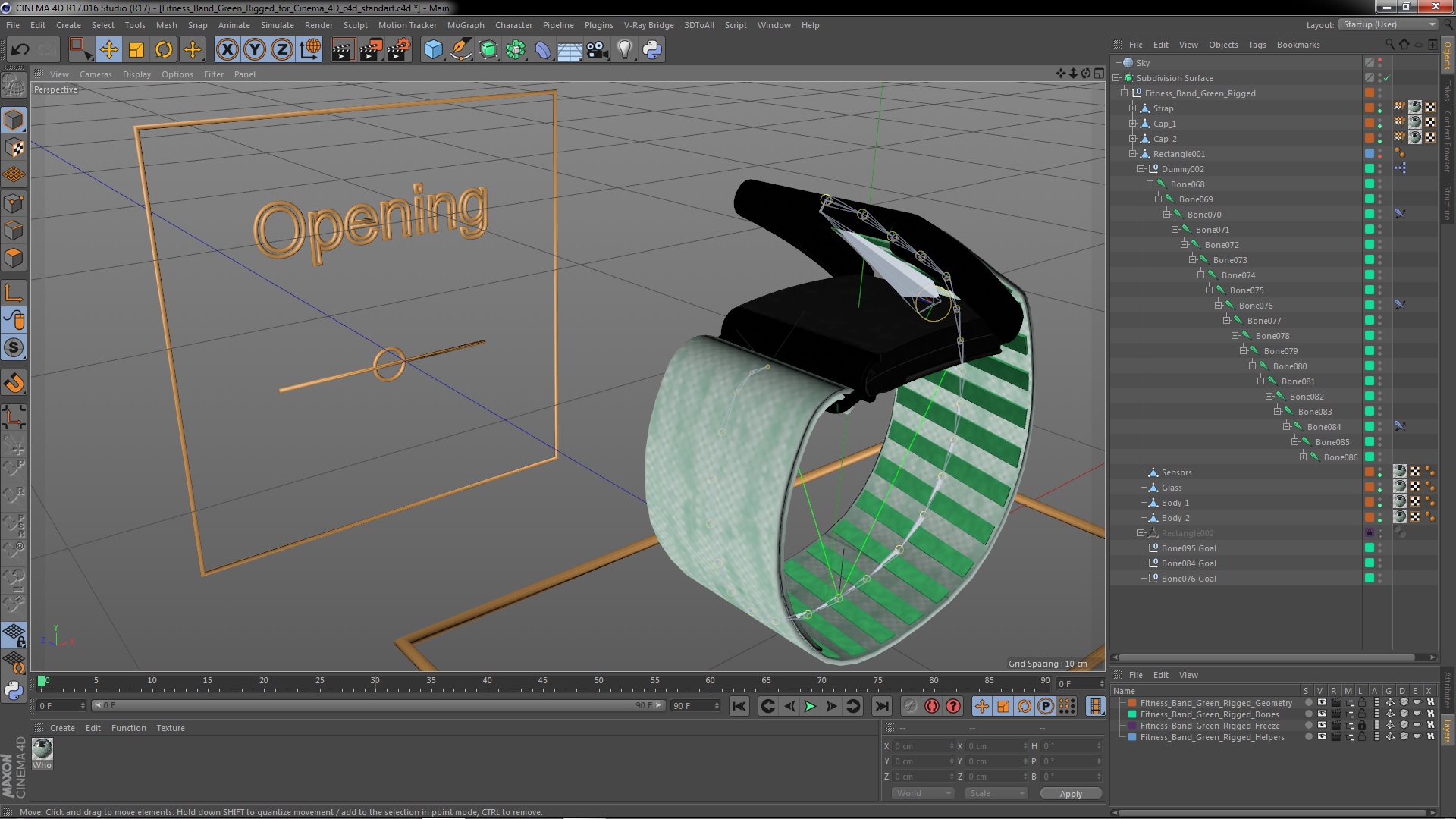The image size is (1456, 819).
Task: Click Render View clapperboard icon
Action: click(343, 50)
